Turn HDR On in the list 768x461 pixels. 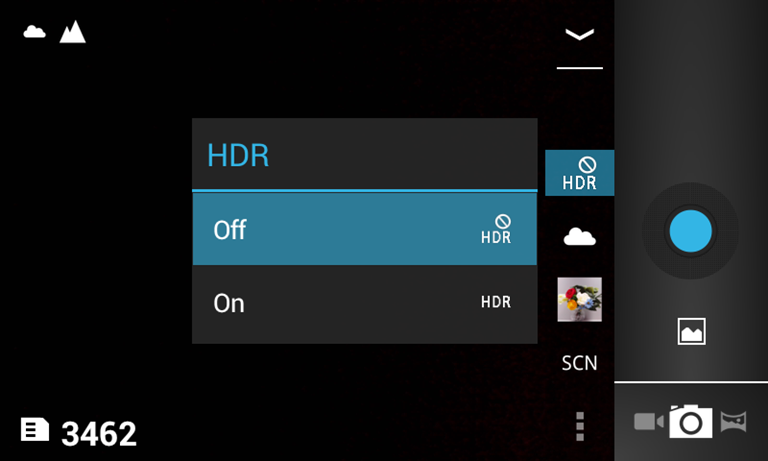365,304
